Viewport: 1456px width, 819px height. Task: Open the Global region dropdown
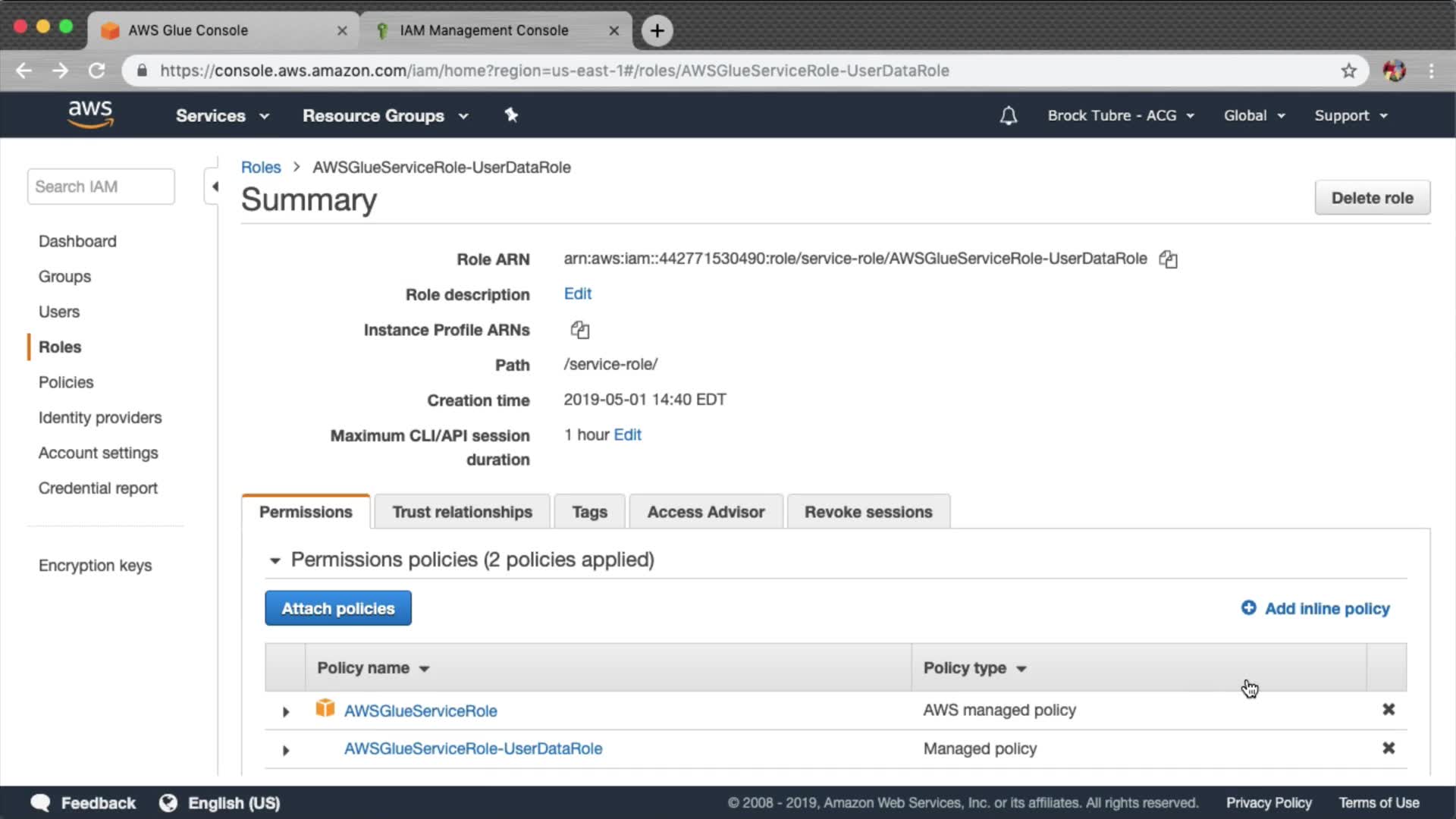coord(1254,115)
